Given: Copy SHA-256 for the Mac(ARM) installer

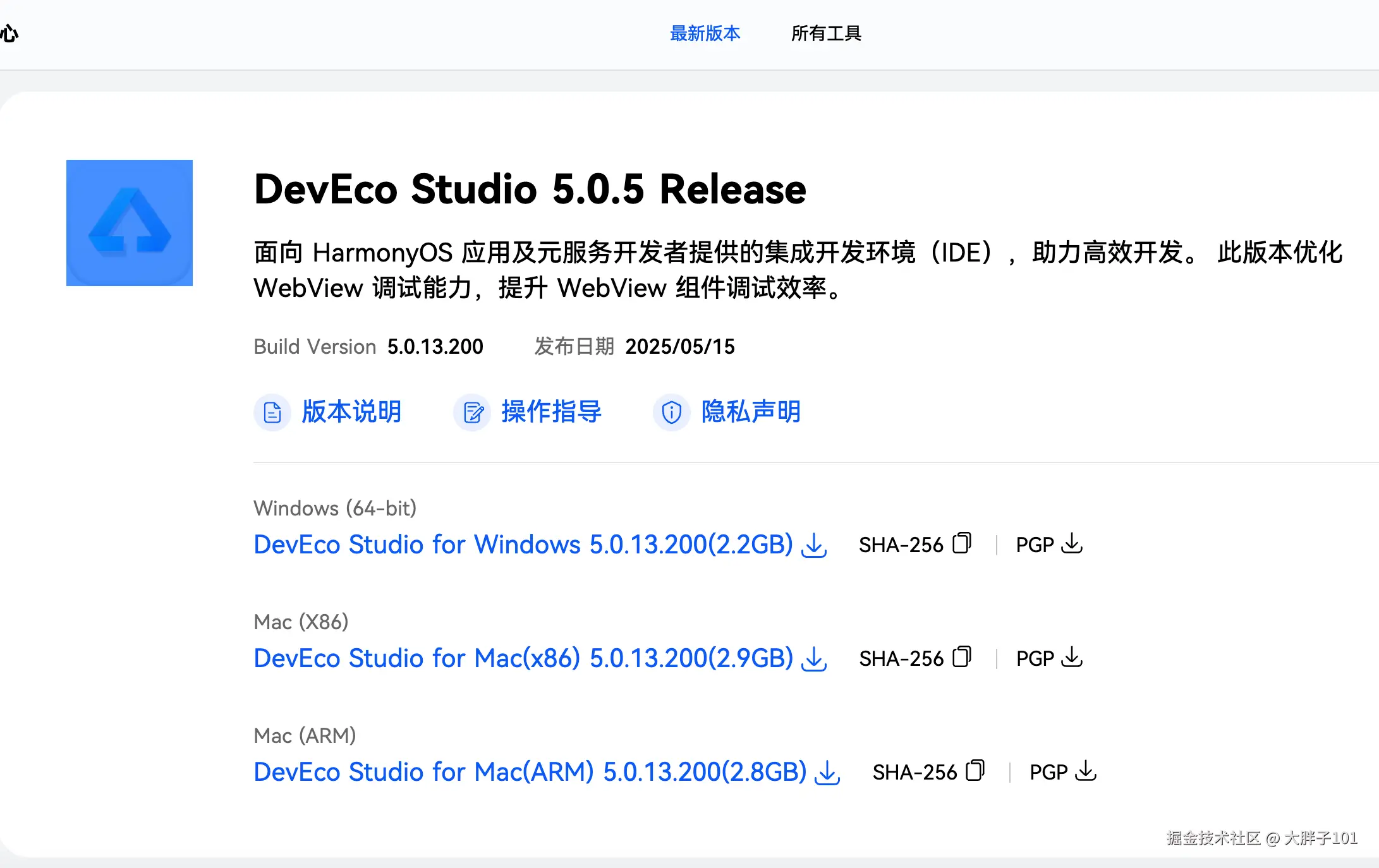Looking at the screenshot, I should point(975,771).
